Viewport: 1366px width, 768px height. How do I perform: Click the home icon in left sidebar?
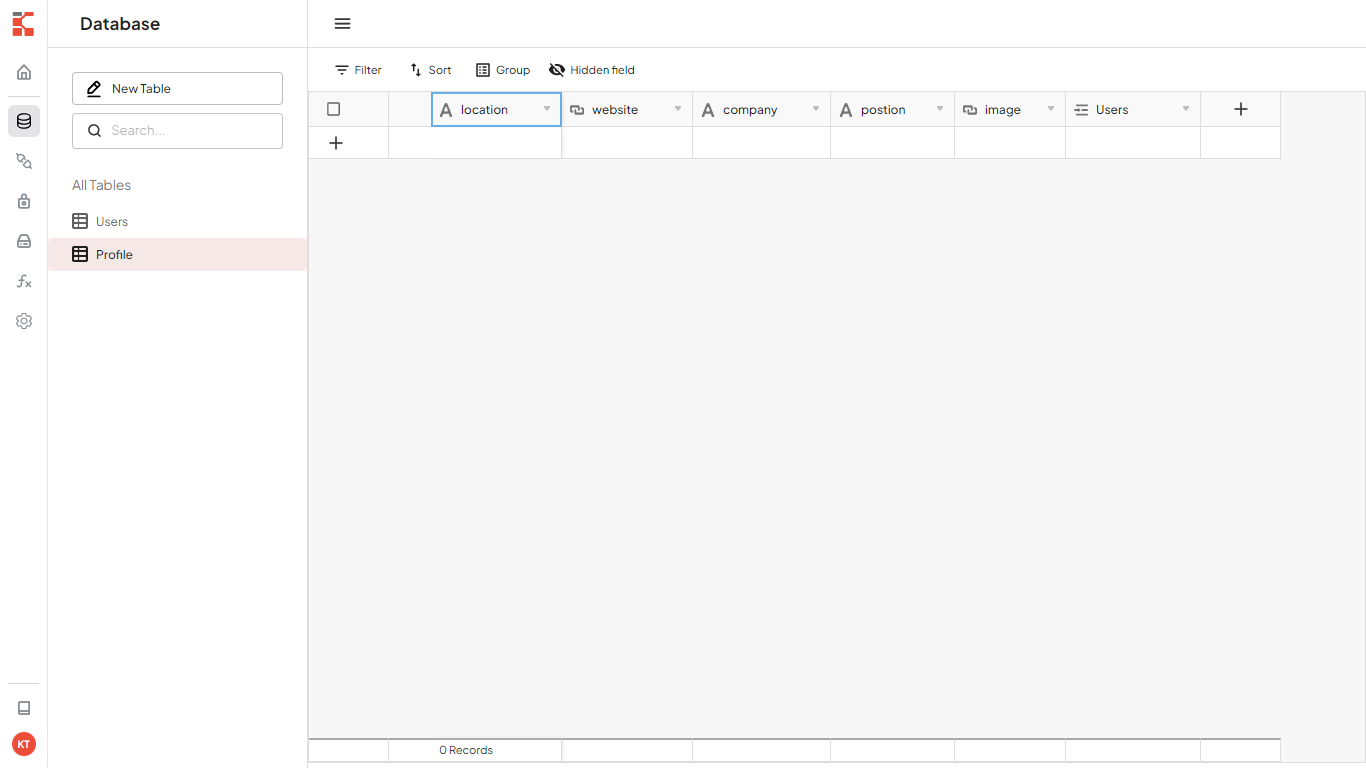tap(24, 72)
